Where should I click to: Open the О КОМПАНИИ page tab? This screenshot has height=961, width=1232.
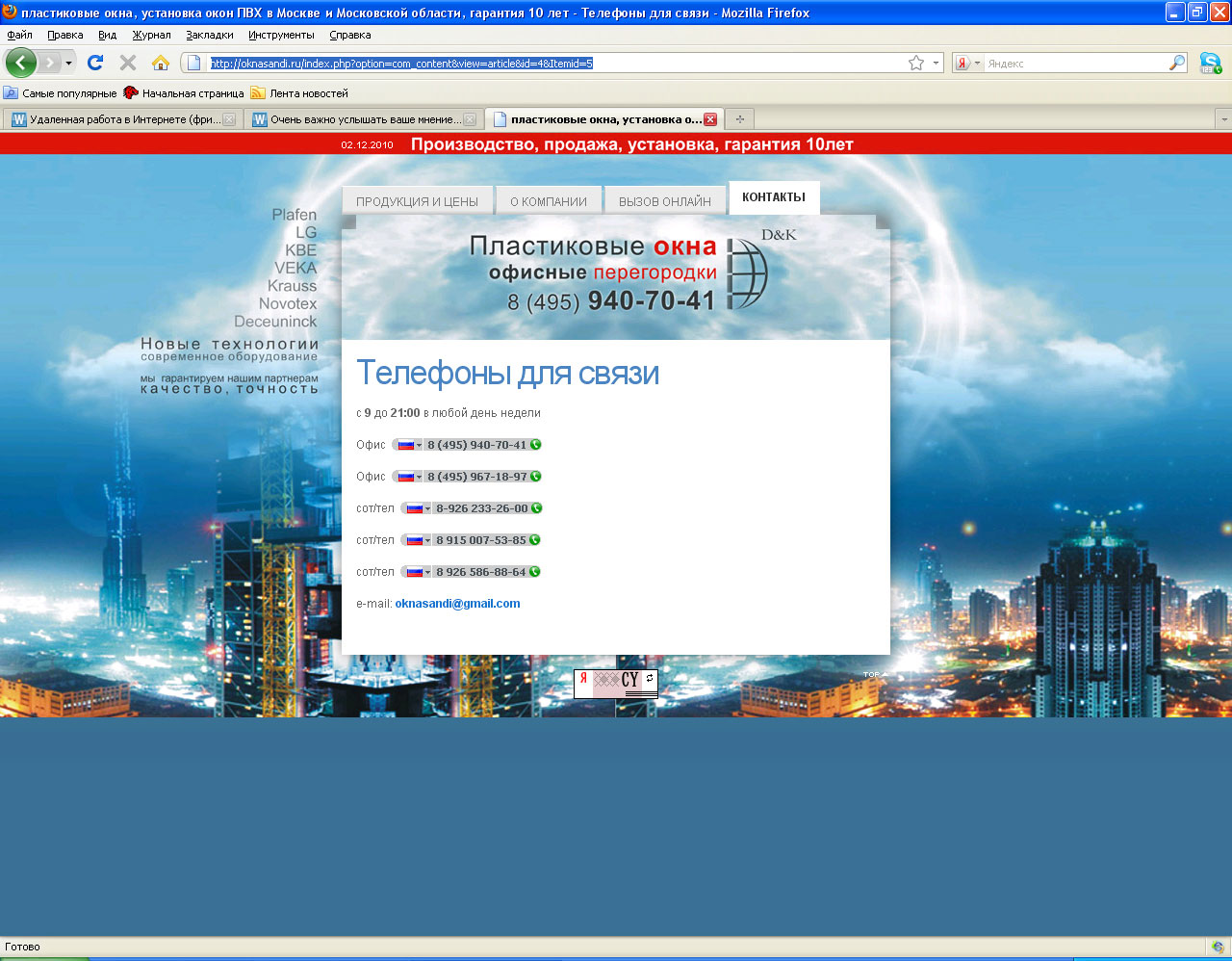point(549,201)
